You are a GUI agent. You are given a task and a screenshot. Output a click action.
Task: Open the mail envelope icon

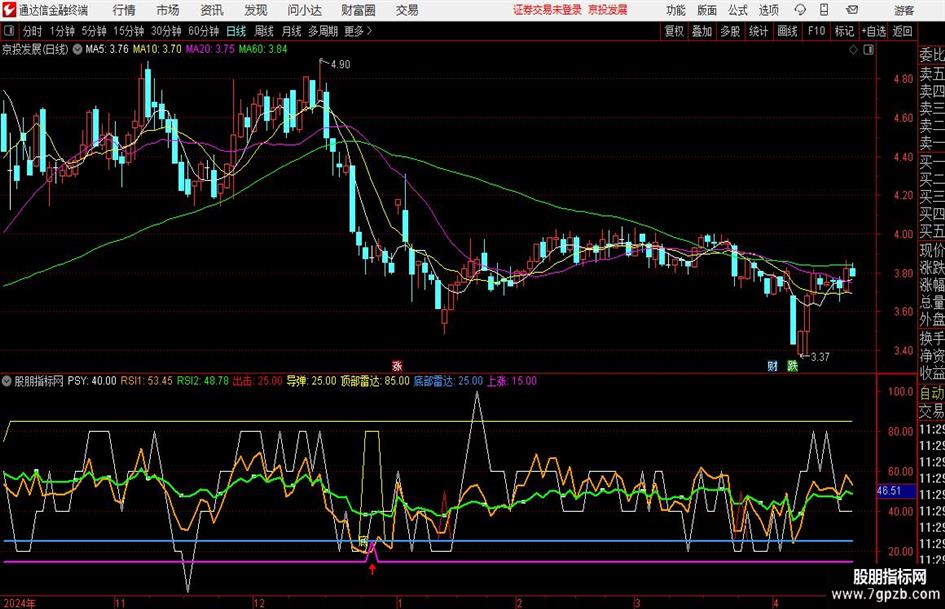click(852, 10)
